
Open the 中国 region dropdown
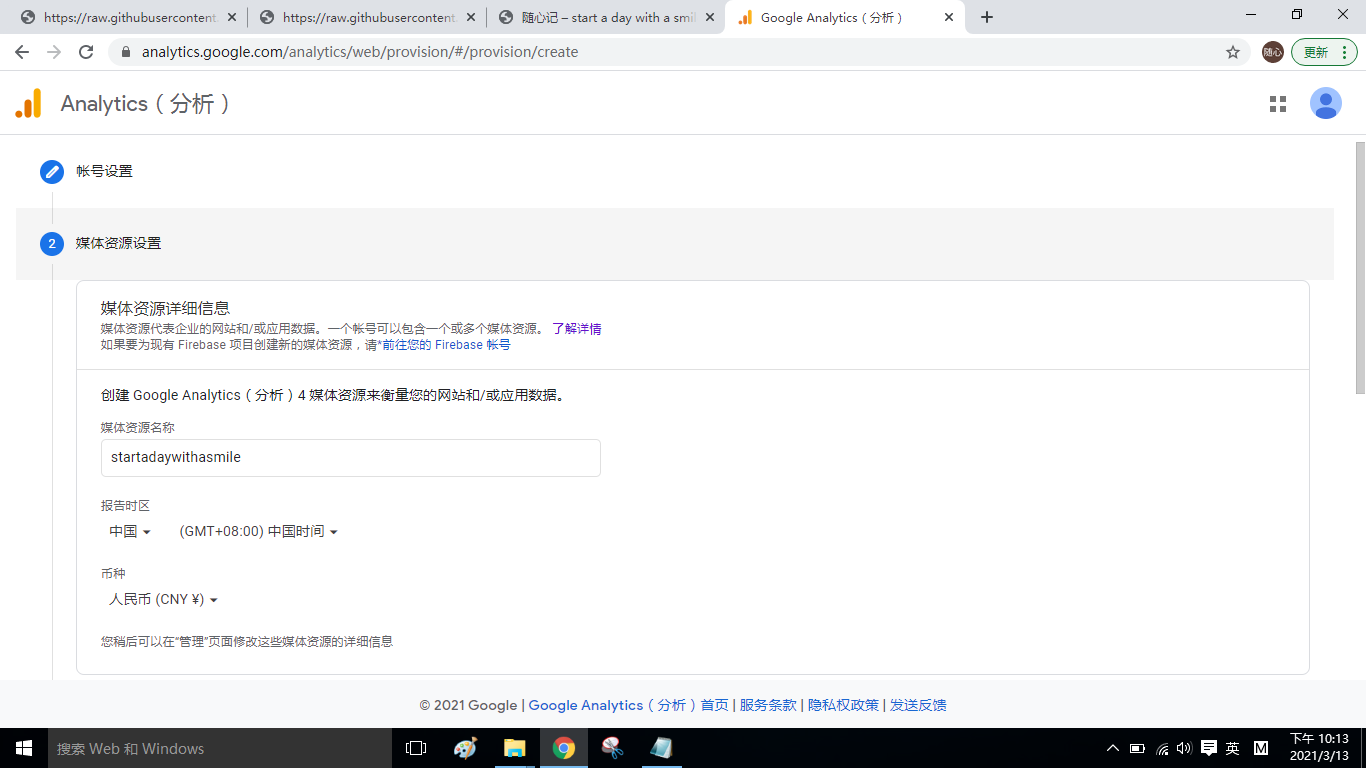point(128,531)
